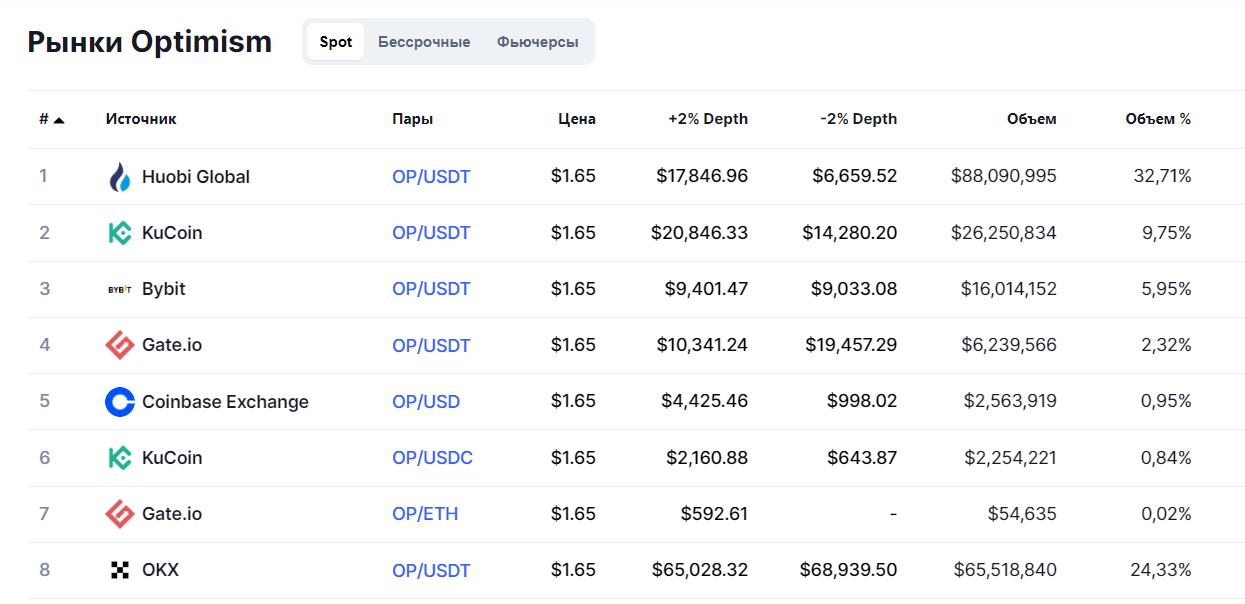
Task: Open Gate.io OP/ETH pair link
Action: coord(425,514)
